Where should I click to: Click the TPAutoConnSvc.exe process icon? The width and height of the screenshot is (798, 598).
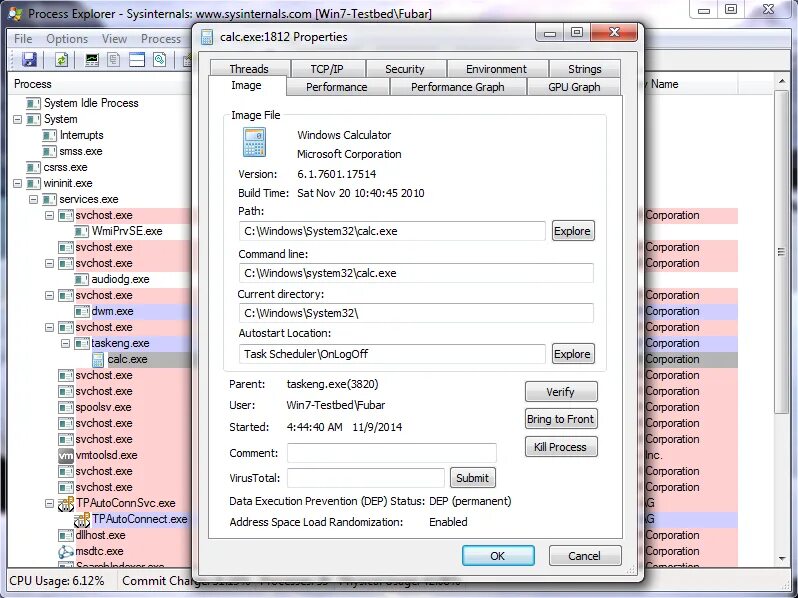(66, 503)
